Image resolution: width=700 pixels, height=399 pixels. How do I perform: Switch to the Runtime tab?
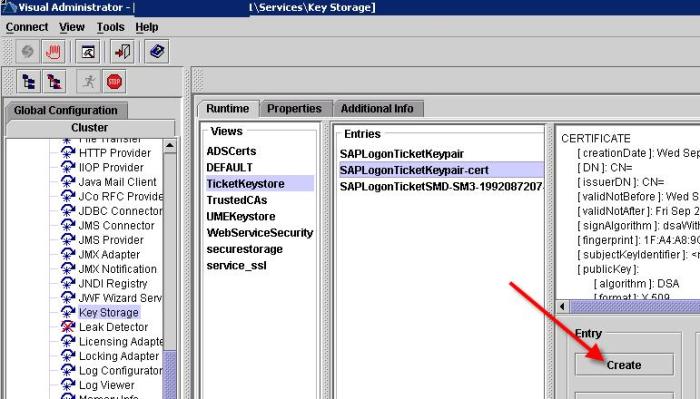228,108
